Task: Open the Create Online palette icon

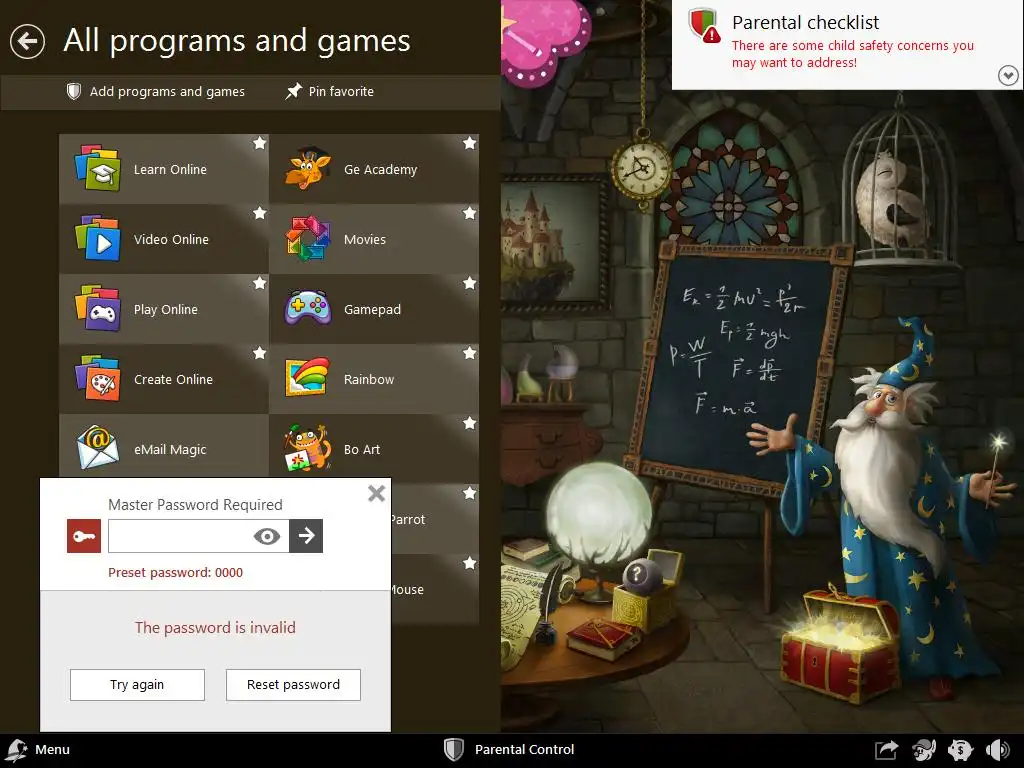Action: (x=98, y=378)
